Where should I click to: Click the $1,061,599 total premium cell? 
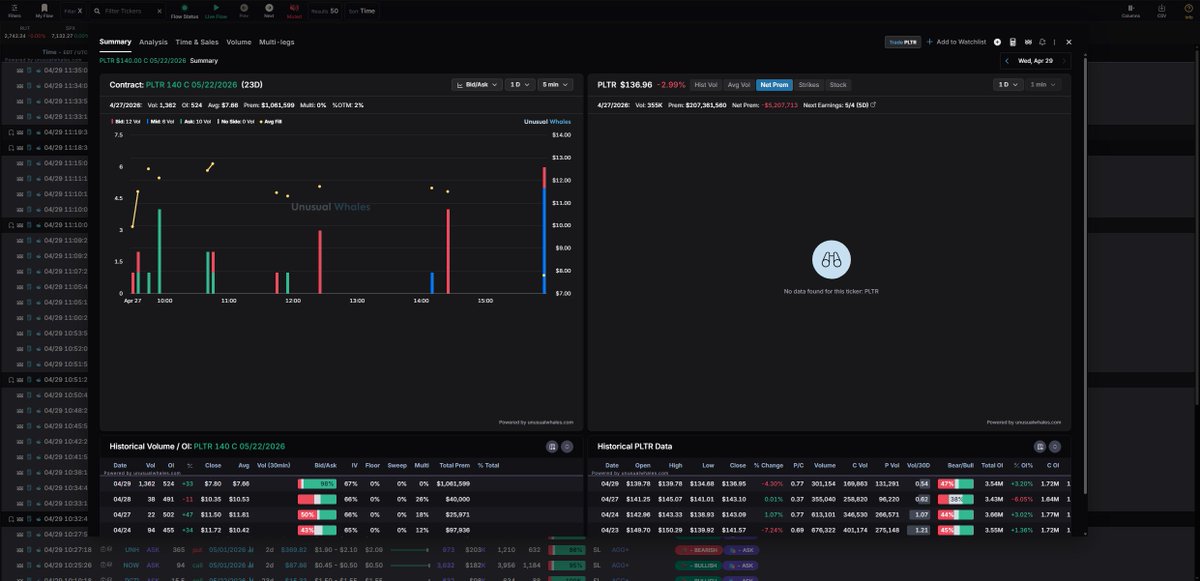pos(453,483)
